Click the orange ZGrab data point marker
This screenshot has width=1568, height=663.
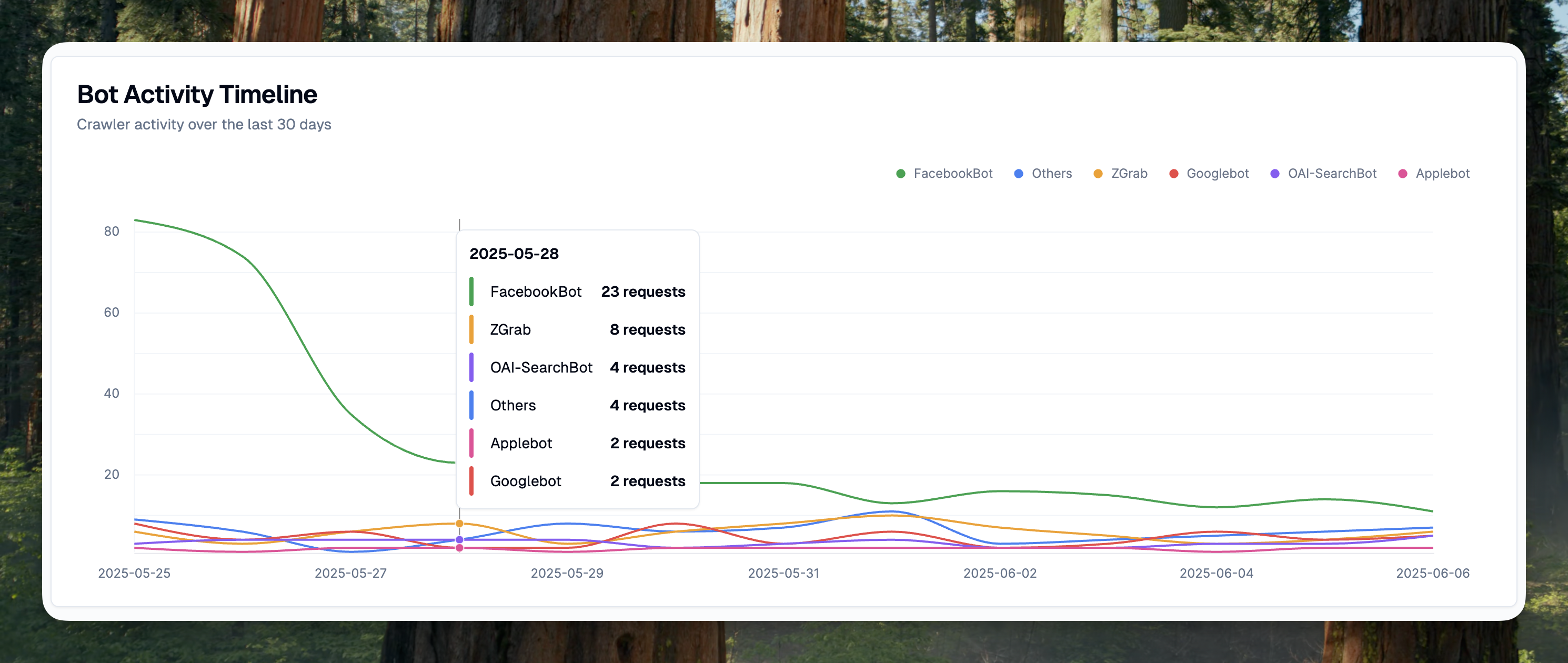tap(459, 524)
